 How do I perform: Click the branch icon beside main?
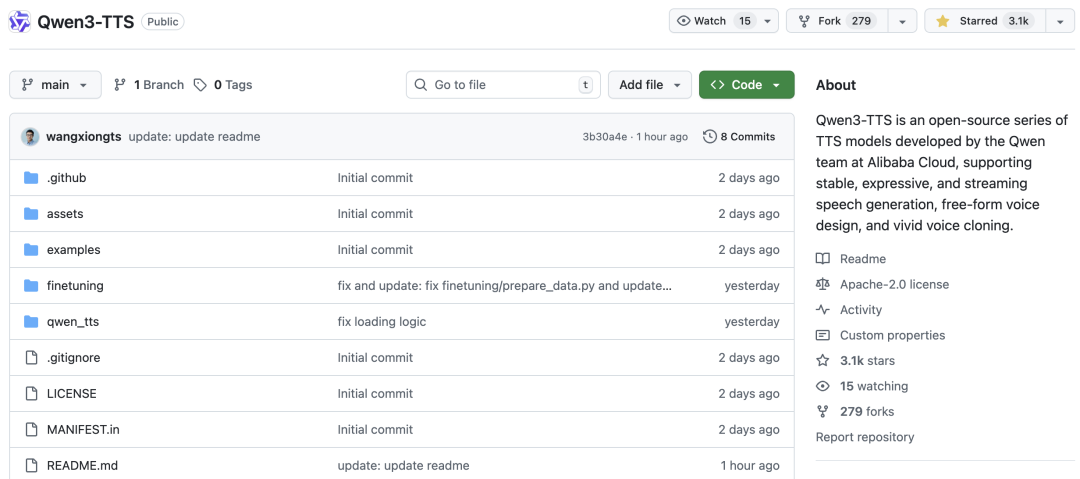(x=28, y=85)
